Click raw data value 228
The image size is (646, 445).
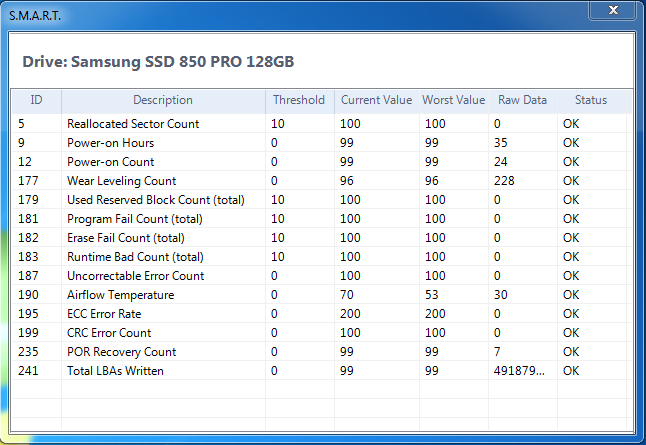click(x=504, y=180)
